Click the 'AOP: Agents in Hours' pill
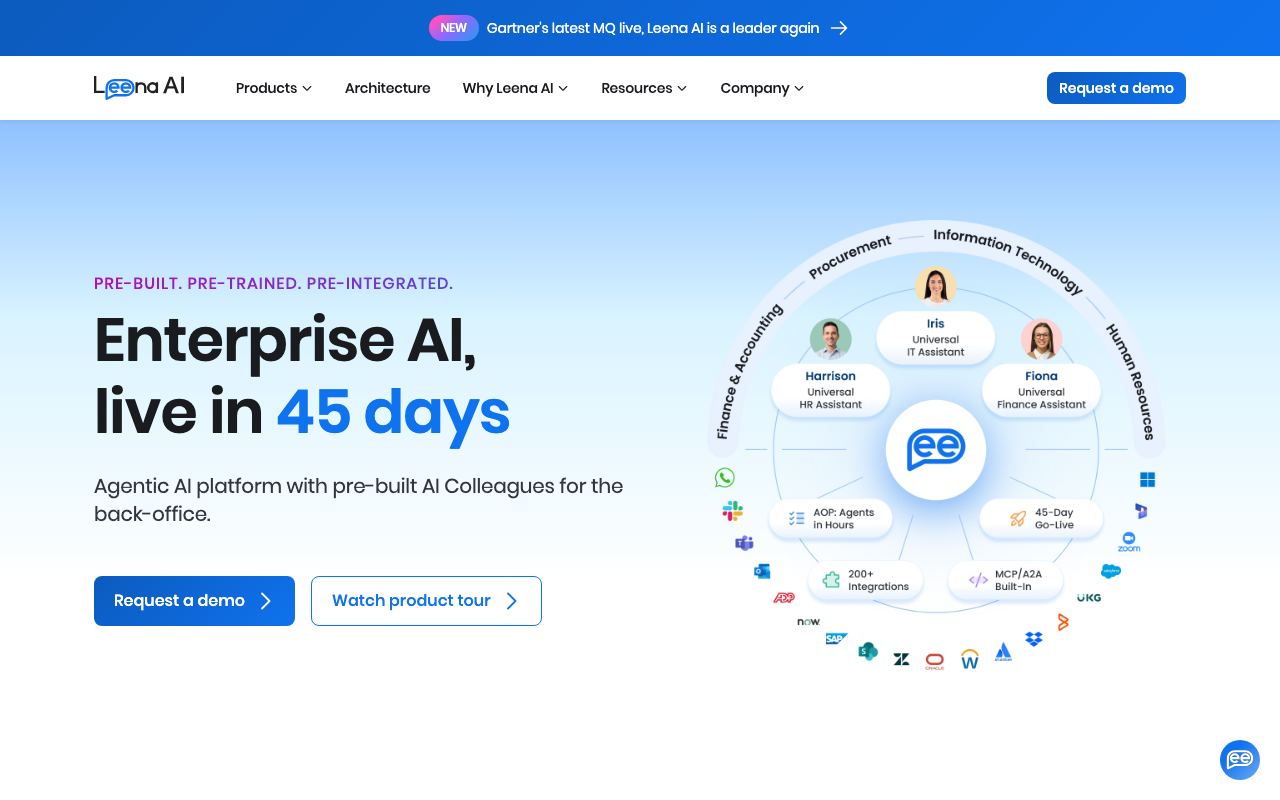The width and height of the screenshot is (1280, 800). point(831,518)
